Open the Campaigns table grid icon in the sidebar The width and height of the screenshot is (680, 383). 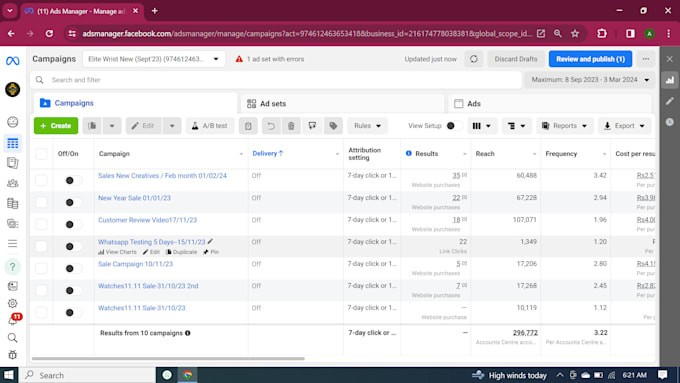tap(13, 143)
